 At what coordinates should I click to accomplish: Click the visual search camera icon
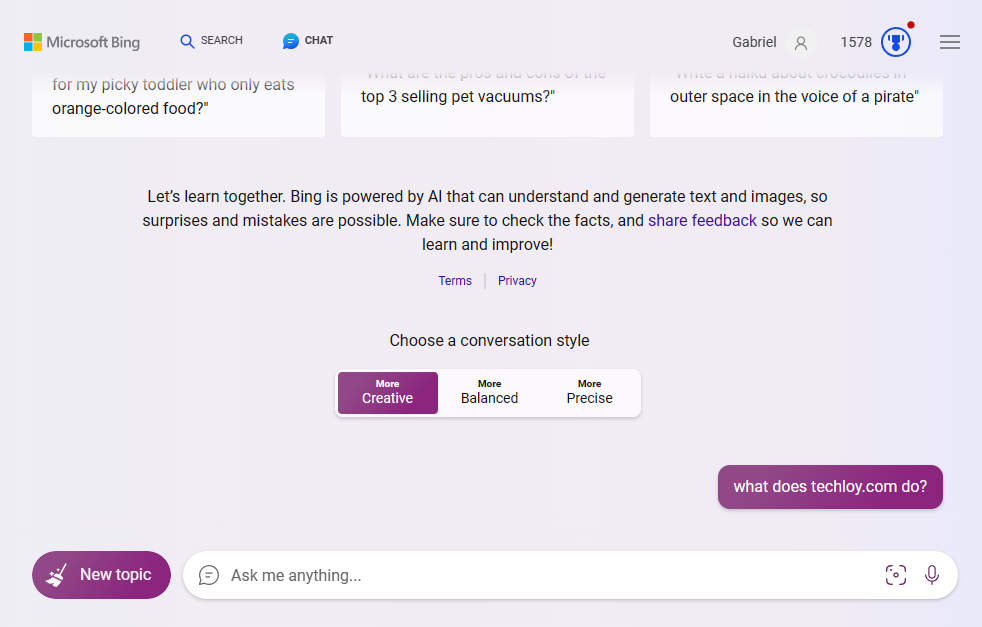click(895, 575)
